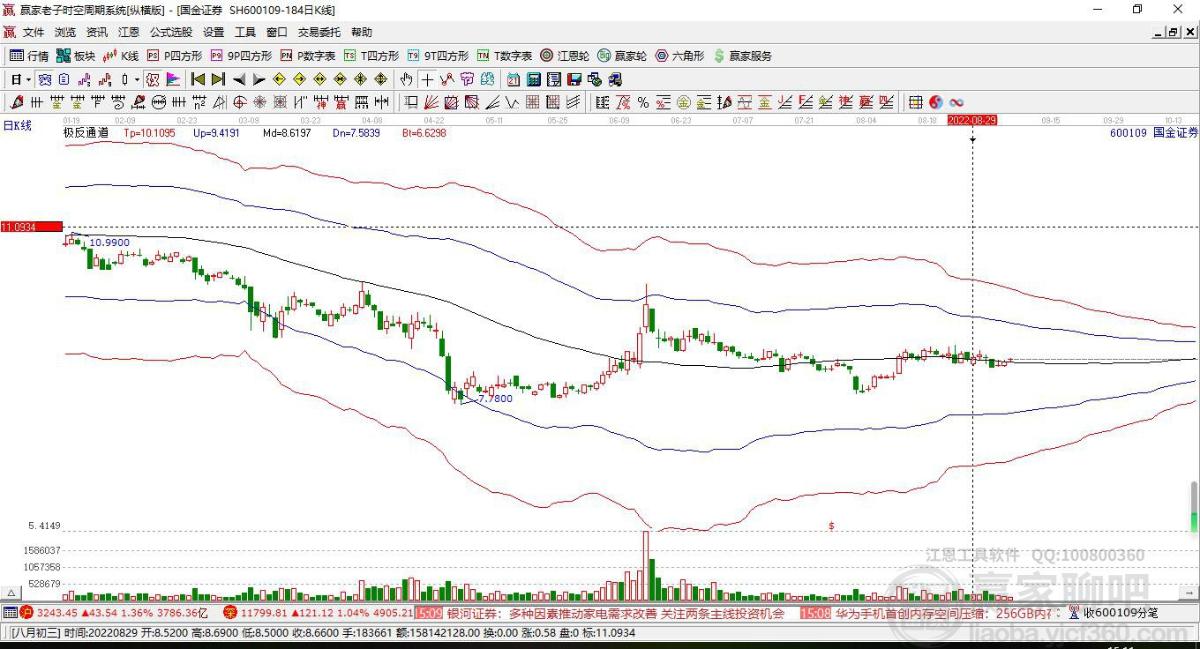
Task: Open the 文件 menu
Action: 34,32
